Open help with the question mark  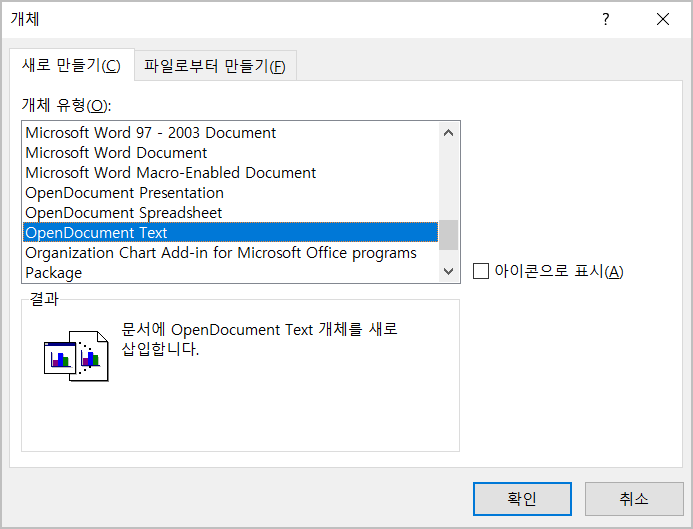(605, 19)
